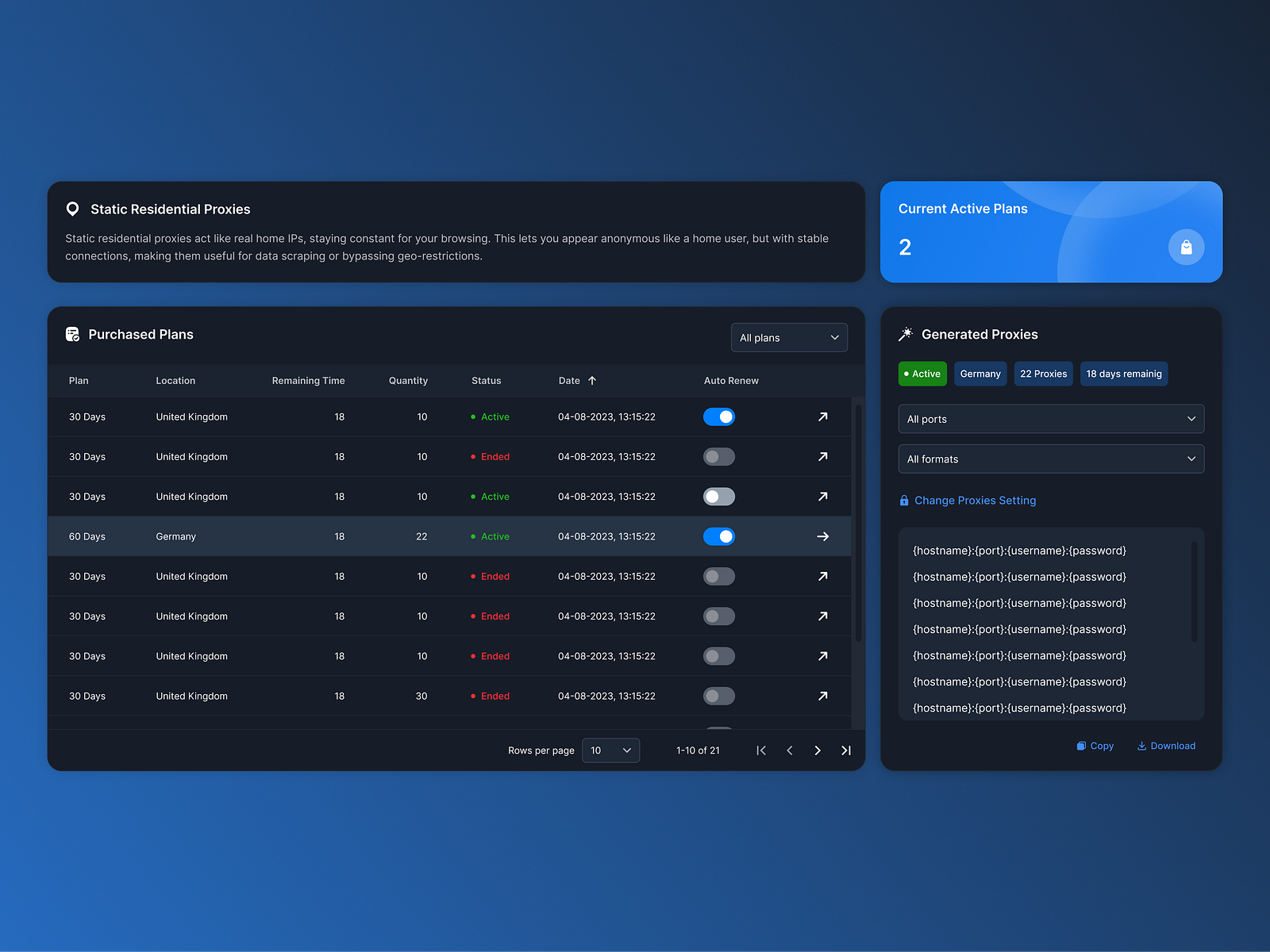This screenshot has height=952, width=1270.
Task: Select the Active status chip
Action: [922, 374]
